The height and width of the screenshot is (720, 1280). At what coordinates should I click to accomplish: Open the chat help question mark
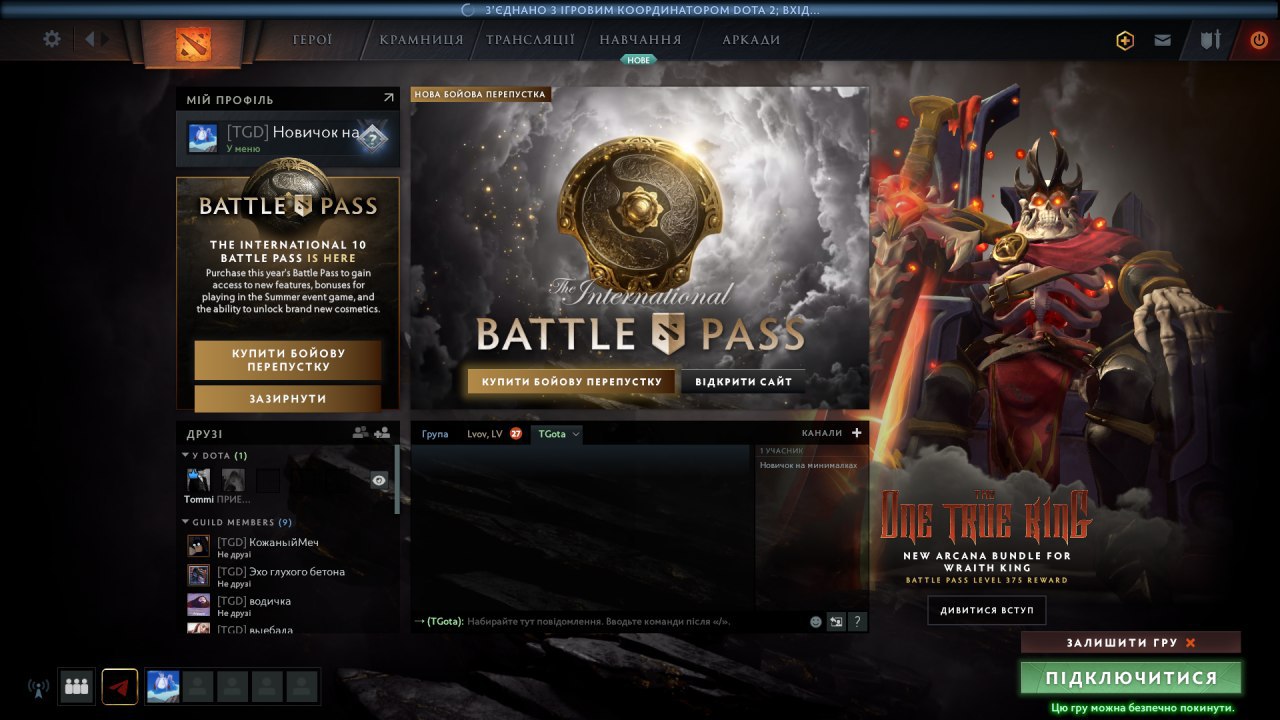[x=857, y=621]
